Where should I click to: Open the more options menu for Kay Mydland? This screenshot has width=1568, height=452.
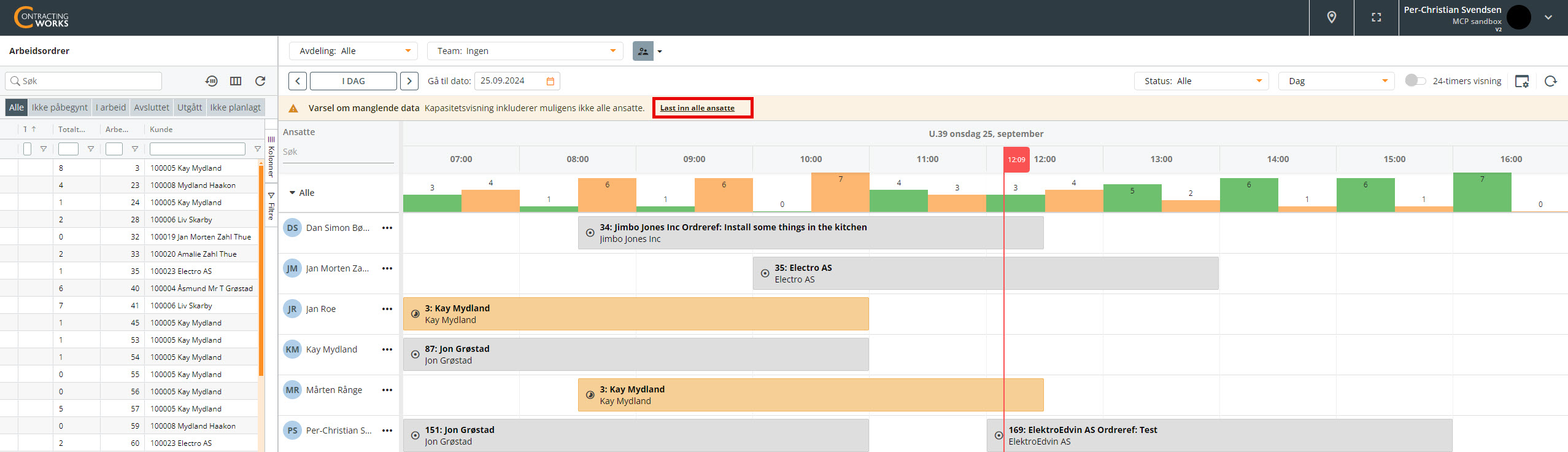[387, 349]
